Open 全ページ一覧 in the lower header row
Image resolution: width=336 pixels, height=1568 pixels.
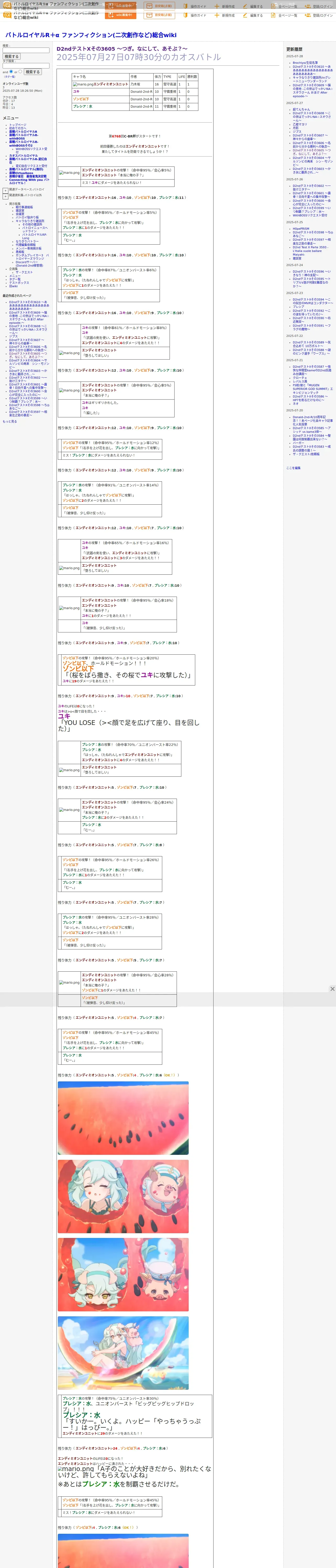click(284, 15)
